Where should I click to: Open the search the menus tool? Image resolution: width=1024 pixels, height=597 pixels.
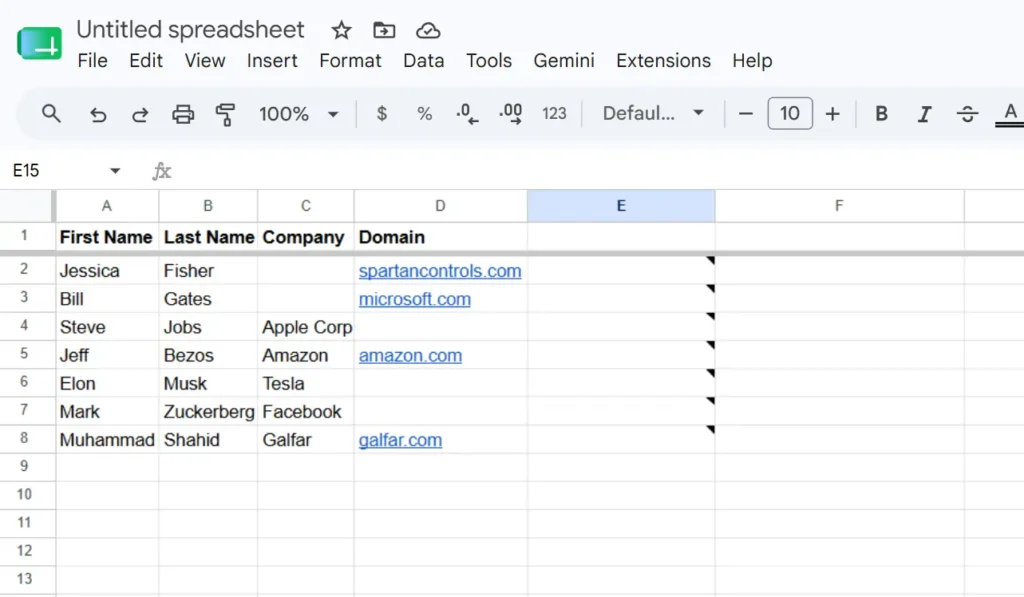pyautogui.click(x=51, y=114)
